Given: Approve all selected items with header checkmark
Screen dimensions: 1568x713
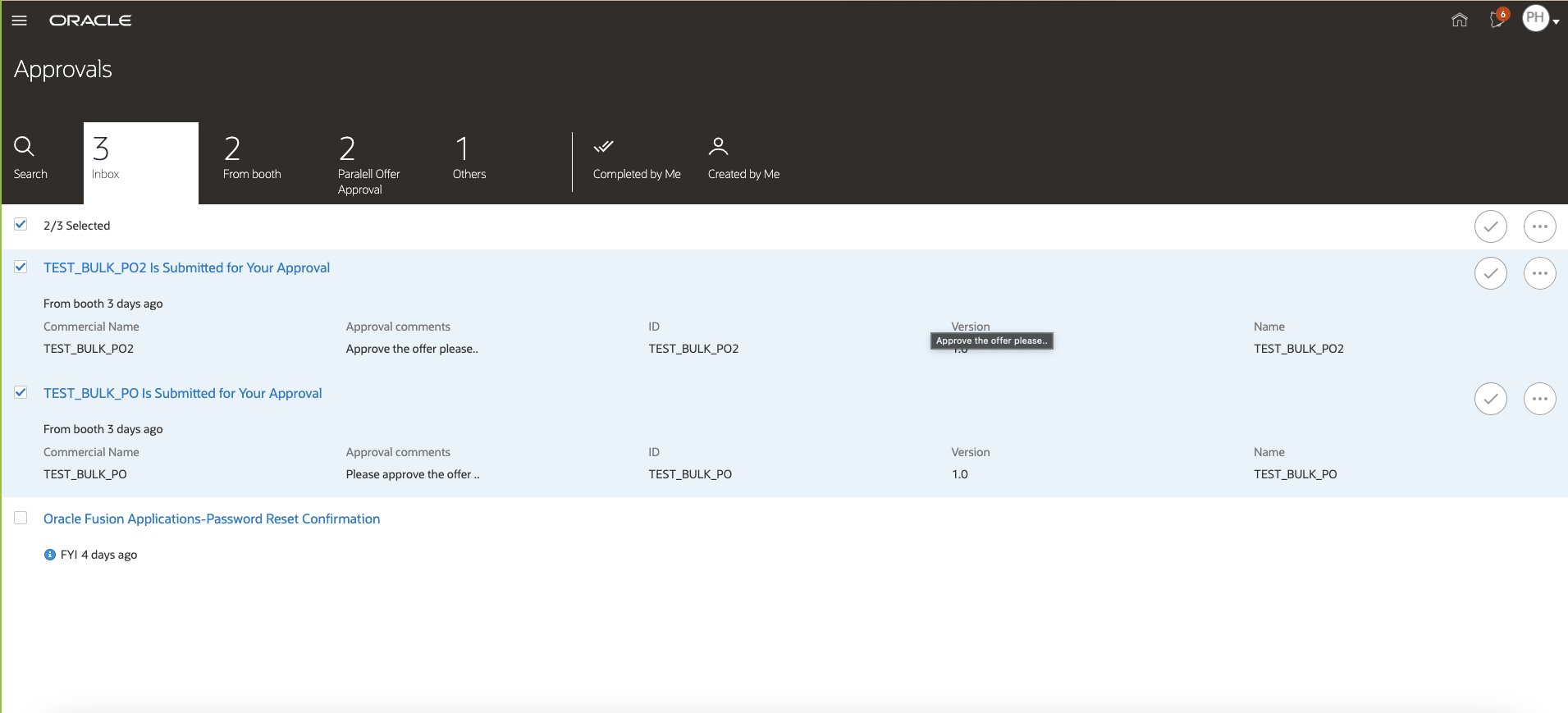Looking at the screenshot, I should [x=1491, y=226].
